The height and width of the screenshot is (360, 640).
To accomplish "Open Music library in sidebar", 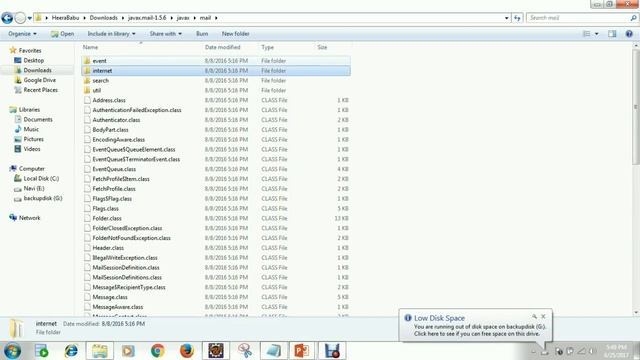I will (31, 129).
